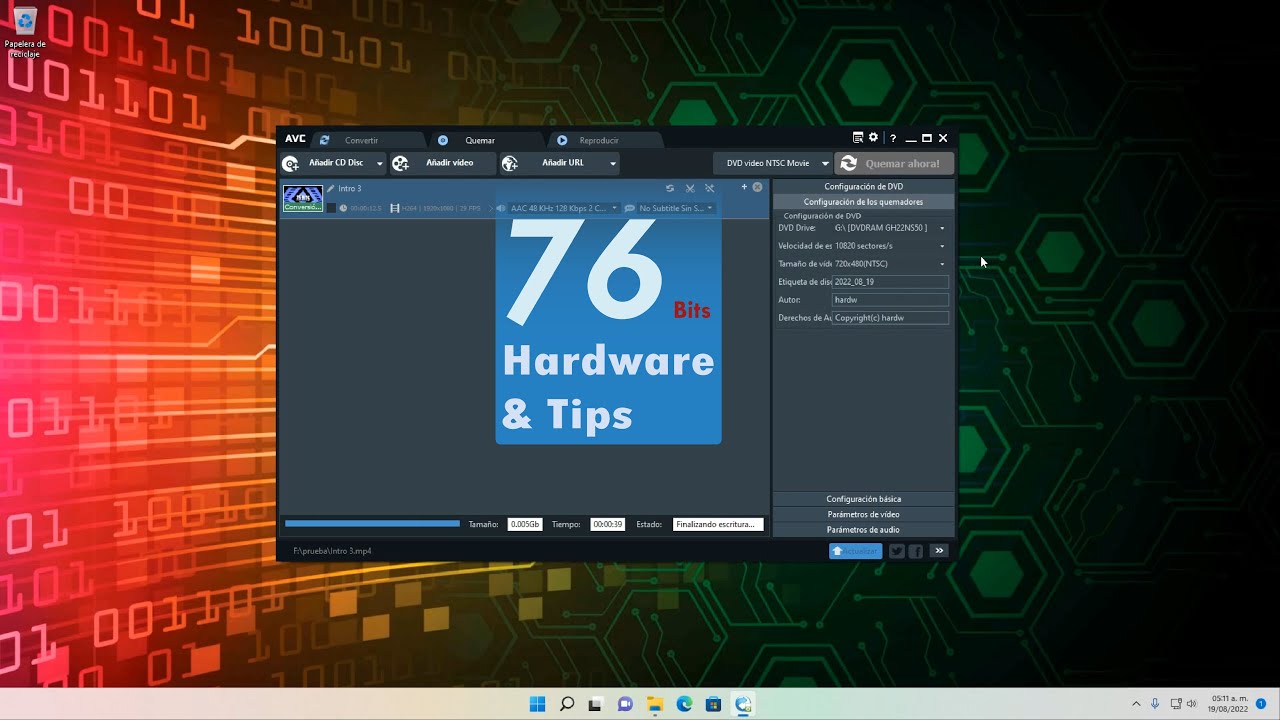Click the microphone icon in system tray

tap(1155, 704)
